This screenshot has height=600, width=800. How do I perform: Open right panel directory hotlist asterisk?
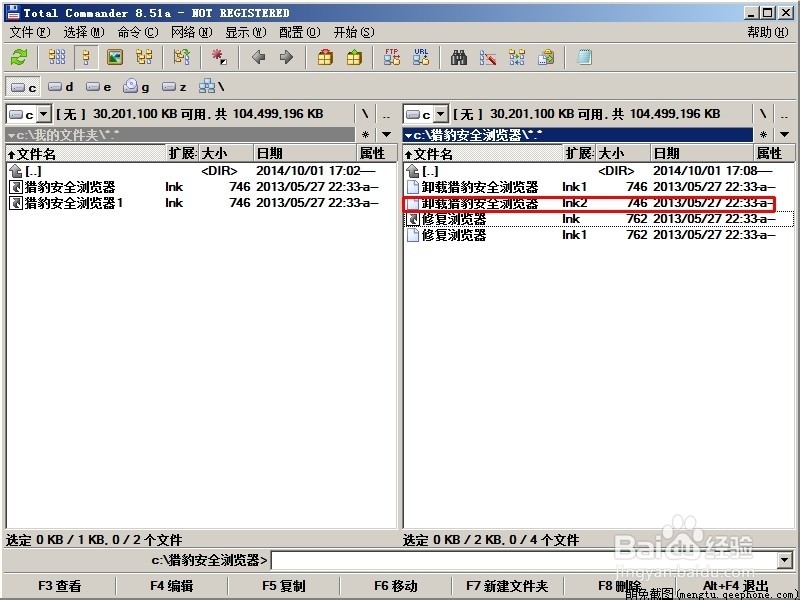763,135
